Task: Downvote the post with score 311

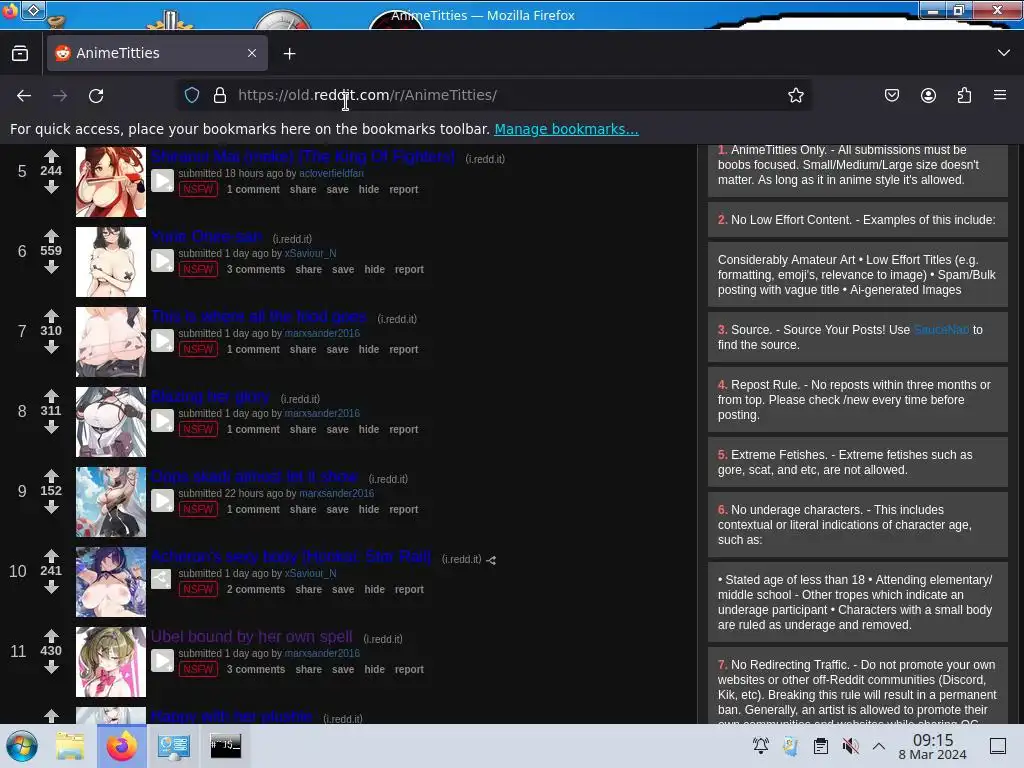Action: click(x=51, y=427)
